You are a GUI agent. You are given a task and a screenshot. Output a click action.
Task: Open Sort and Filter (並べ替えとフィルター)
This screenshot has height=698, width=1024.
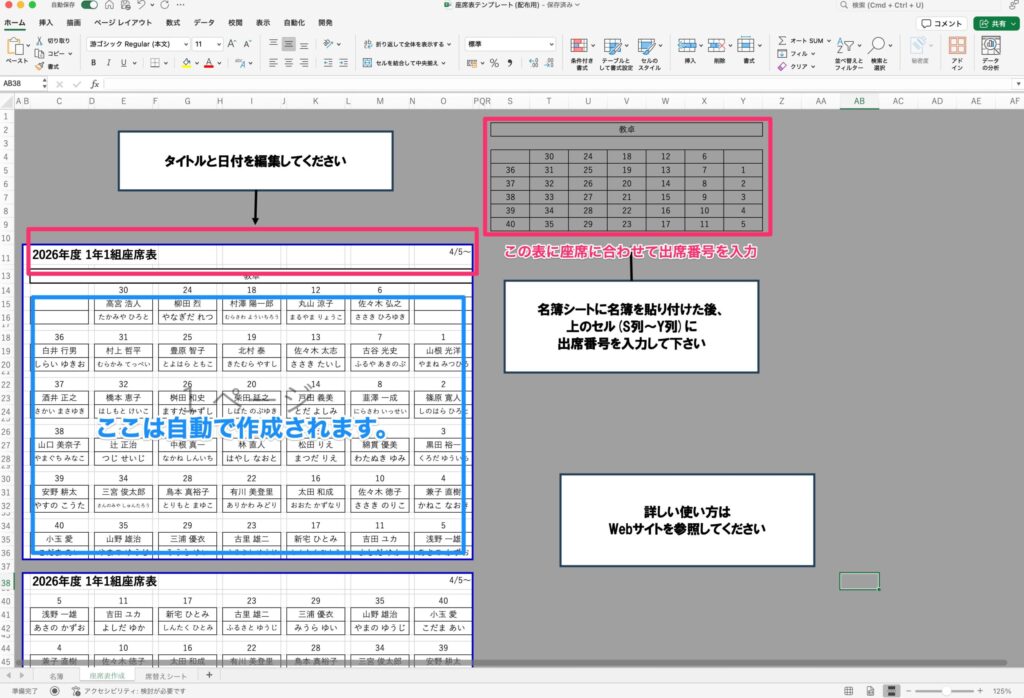pyautogui.click(x=848, y=52)
